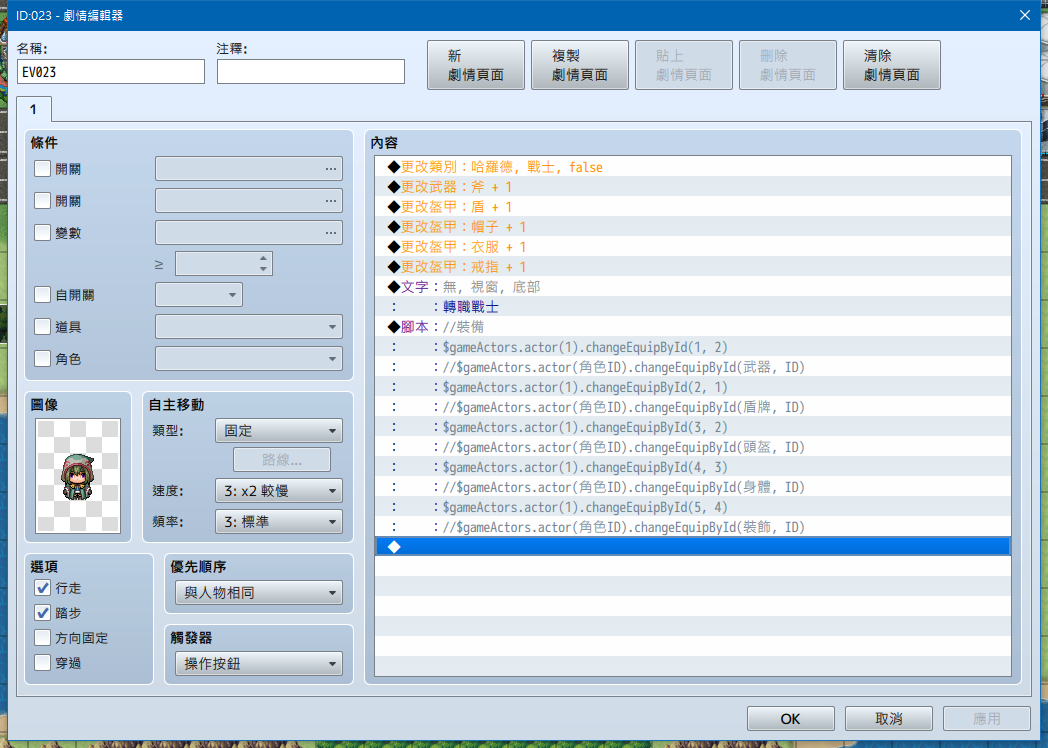The image size is (1048, 748).
Task: Open the 角色 condition dropdown
Action: tap(249, 359)
